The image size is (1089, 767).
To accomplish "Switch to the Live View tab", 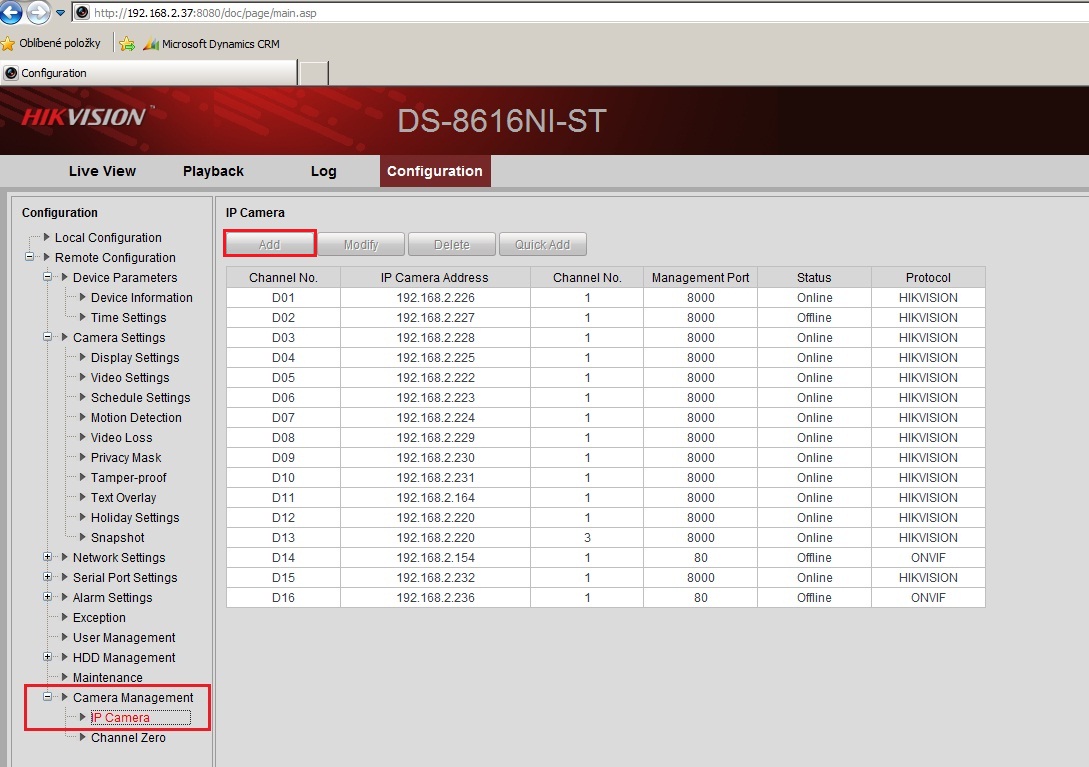I will pyautogui.click(x=102, y=171).
